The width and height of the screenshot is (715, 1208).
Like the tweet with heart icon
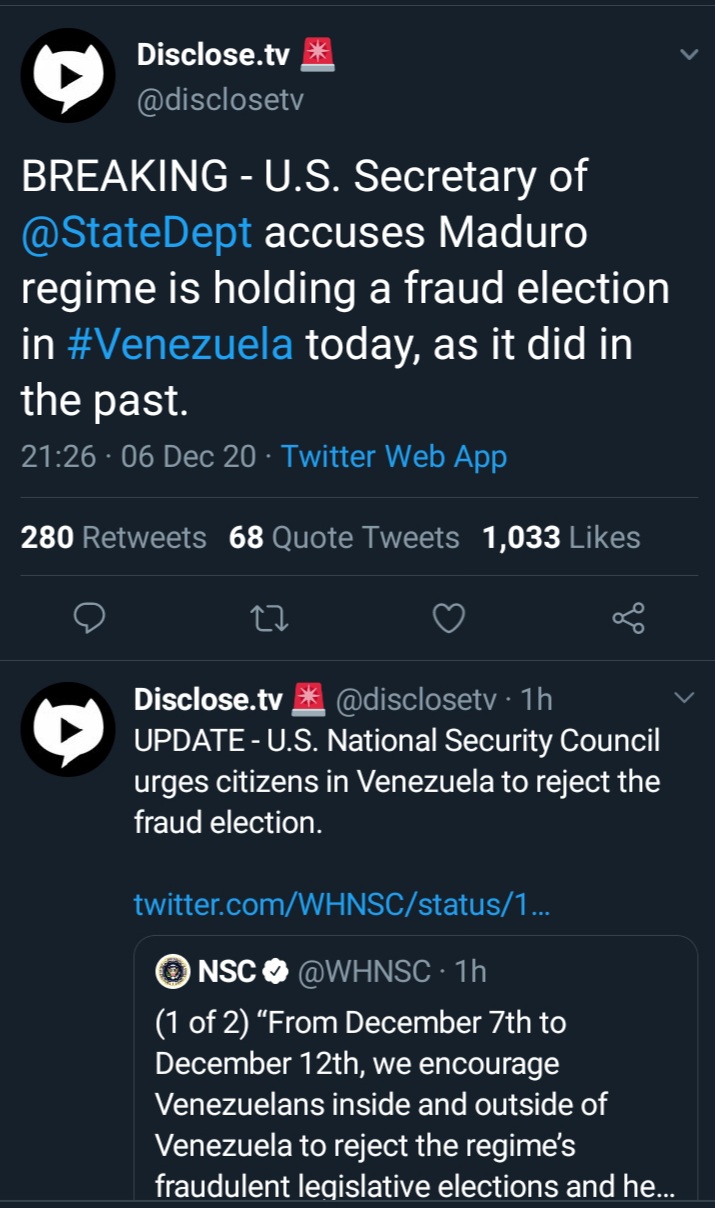pyautogui.click(x=448, y=619)
